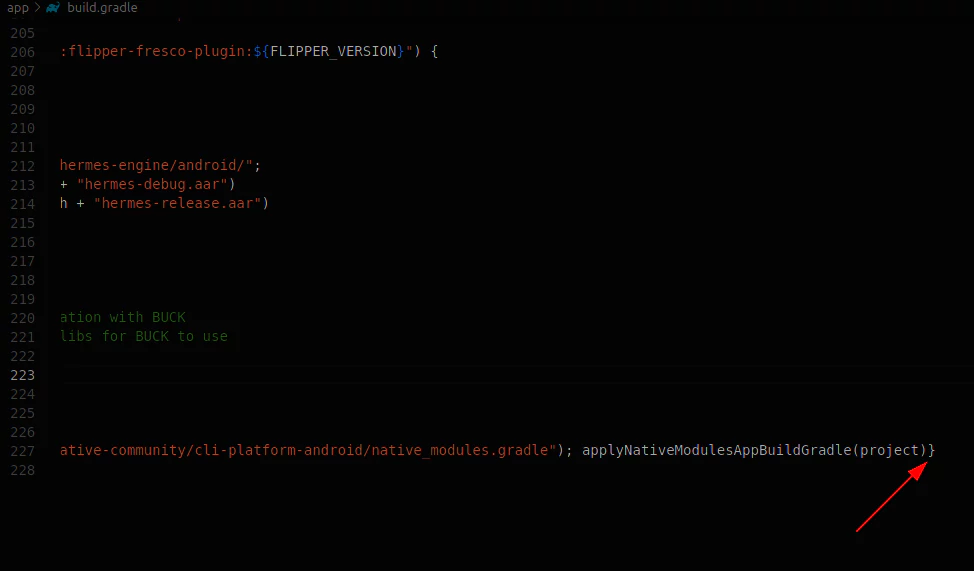Click line number 225 in gutter
The image size is (974, 571).
tap(23, 413)
